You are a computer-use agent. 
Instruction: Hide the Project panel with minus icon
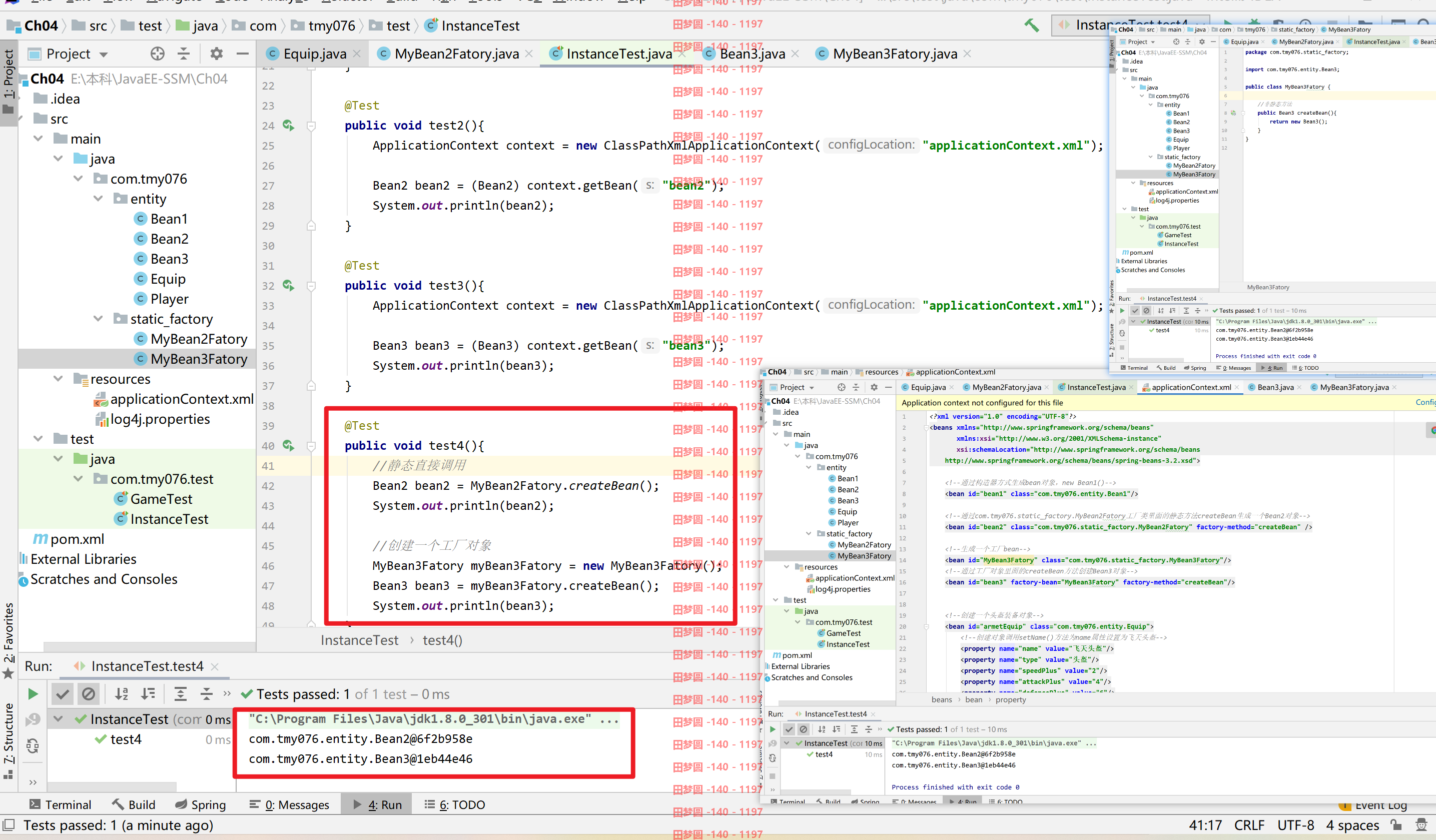242,54
